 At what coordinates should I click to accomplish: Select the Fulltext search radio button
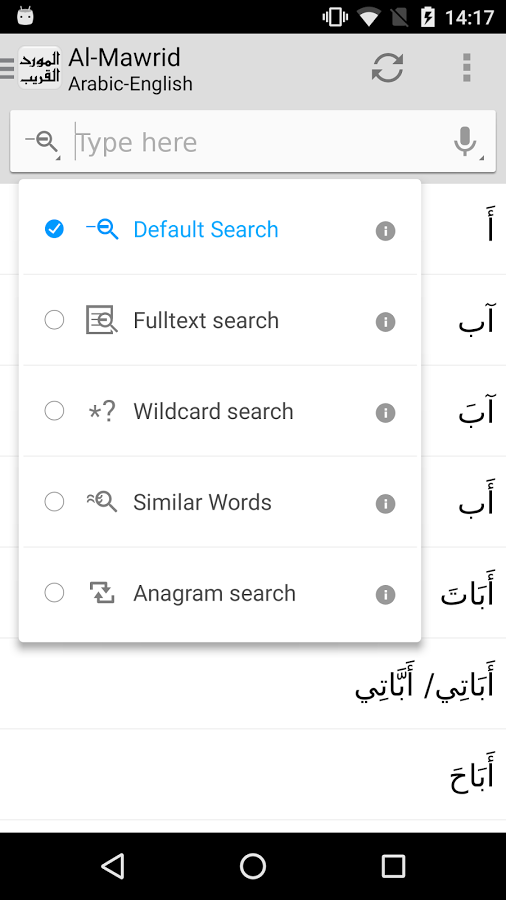[55, 320]
